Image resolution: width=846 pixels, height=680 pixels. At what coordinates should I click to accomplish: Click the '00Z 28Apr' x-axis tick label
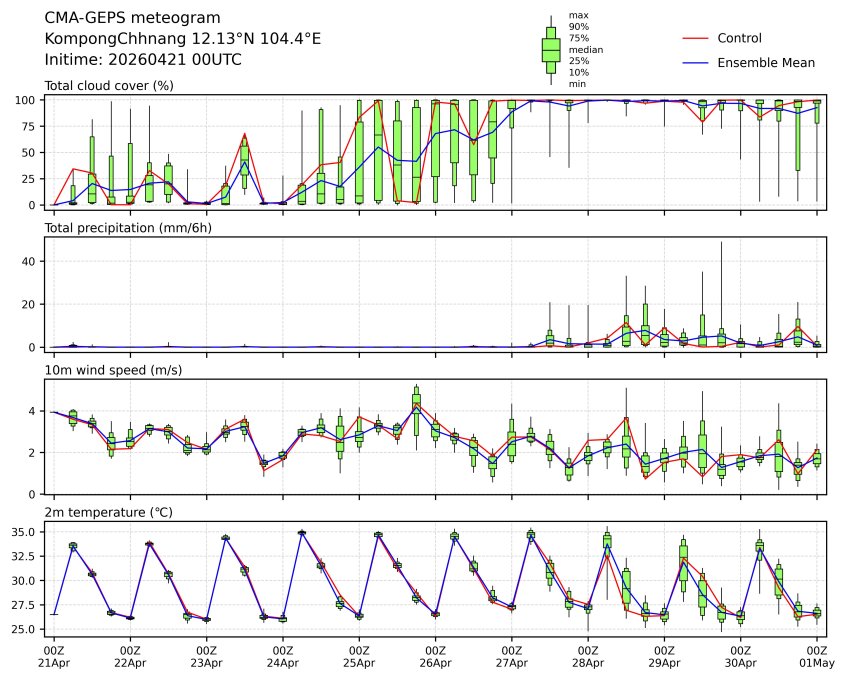pyautogui.click(x=588, y=656)
